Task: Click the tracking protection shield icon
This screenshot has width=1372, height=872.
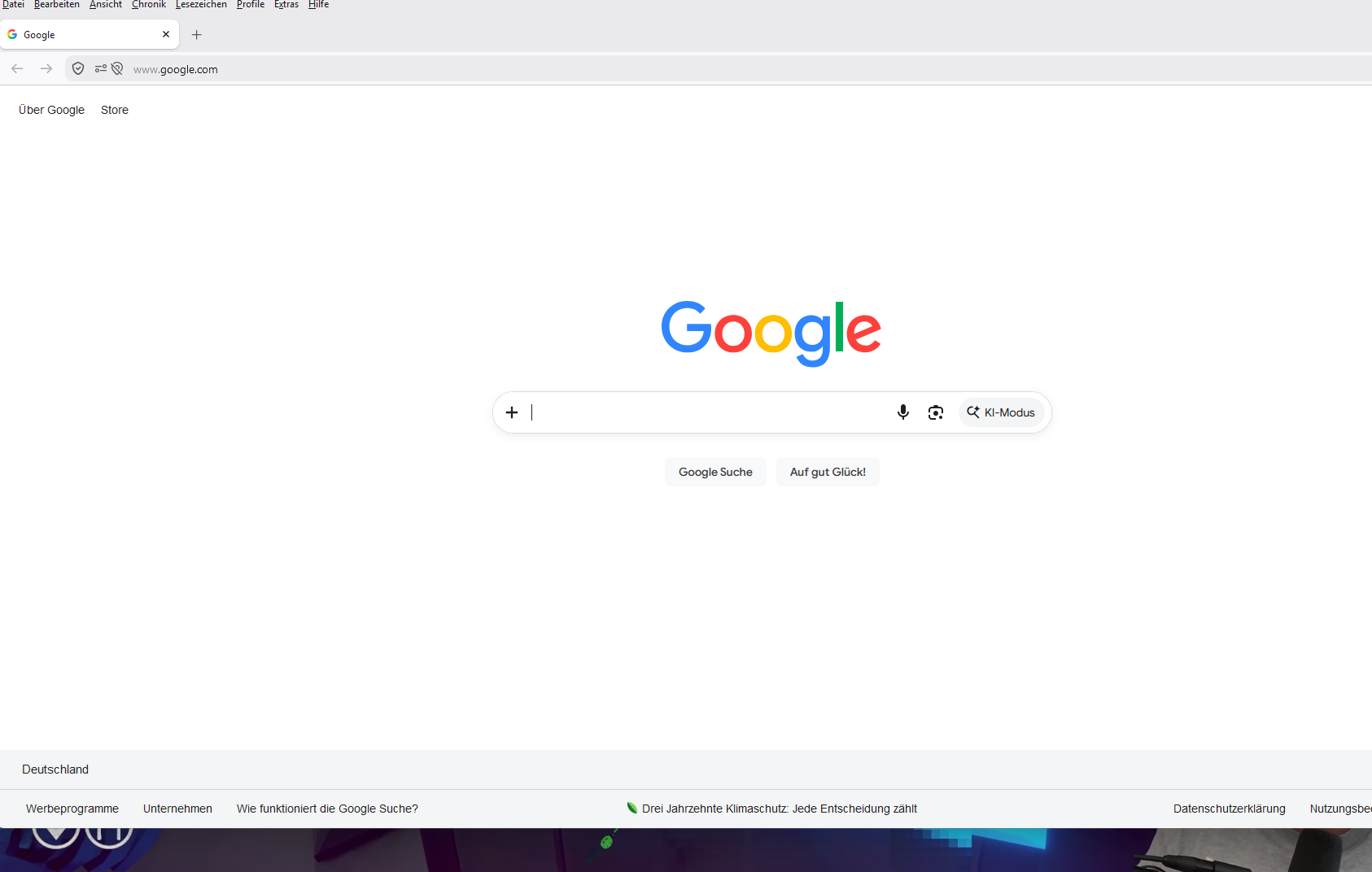Action: (x=78, y=69)
